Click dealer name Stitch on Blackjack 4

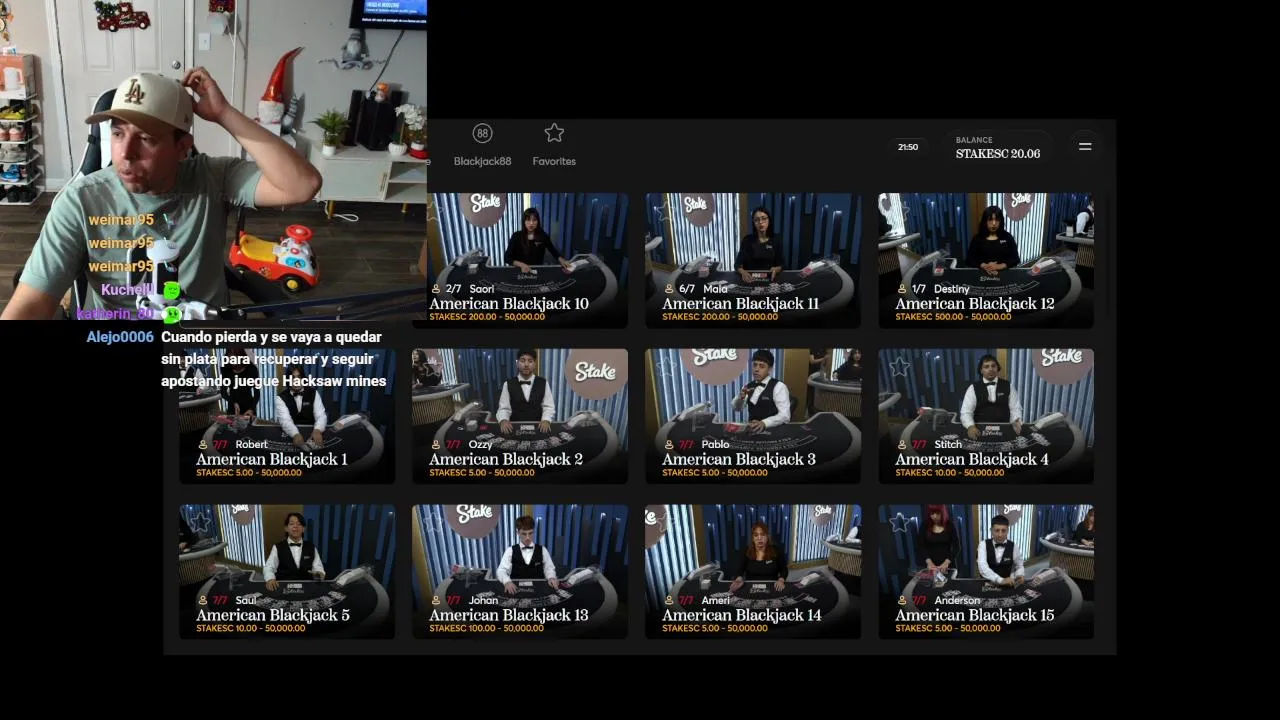coord(949,444)
